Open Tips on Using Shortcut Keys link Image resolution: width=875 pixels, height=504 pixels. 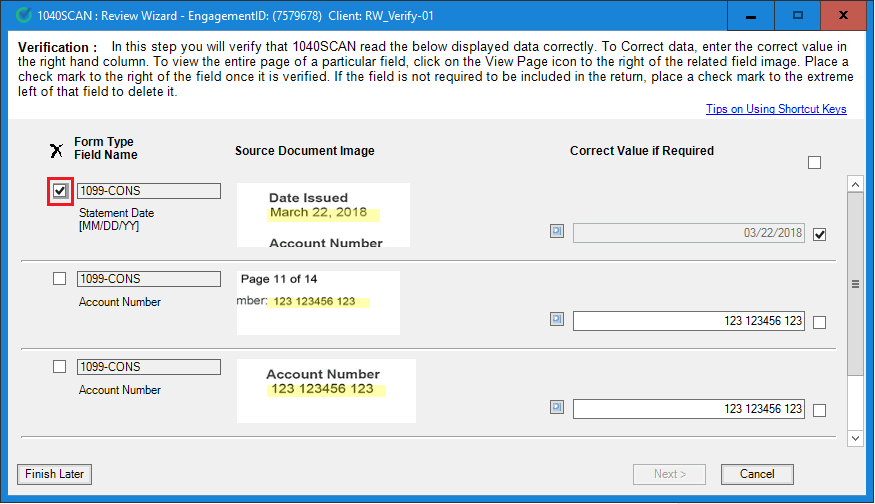click(776, 109)
